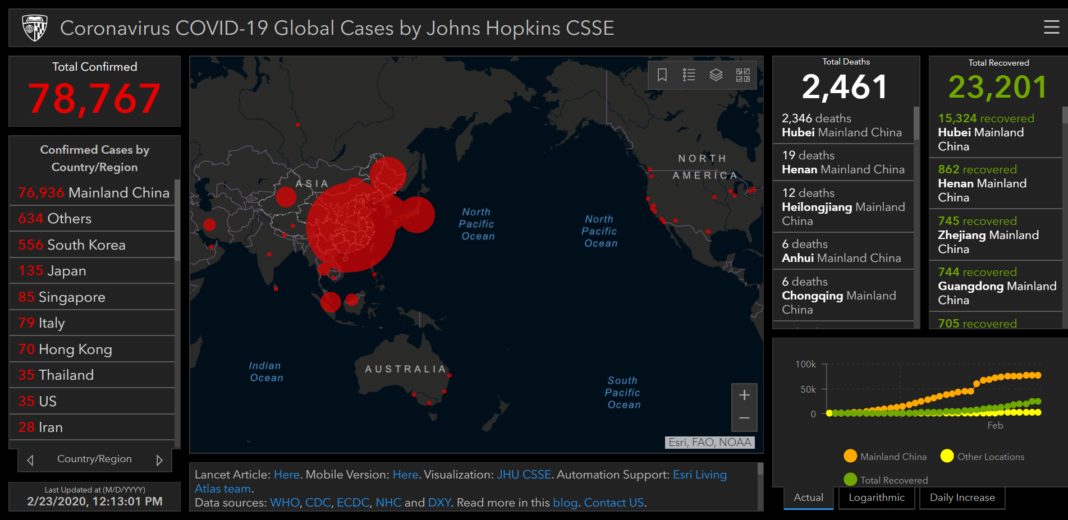Image resolution: width=1068 pixels, height=520 pixels.
Task: Open the map layers tool
Action: click(716, 75)
